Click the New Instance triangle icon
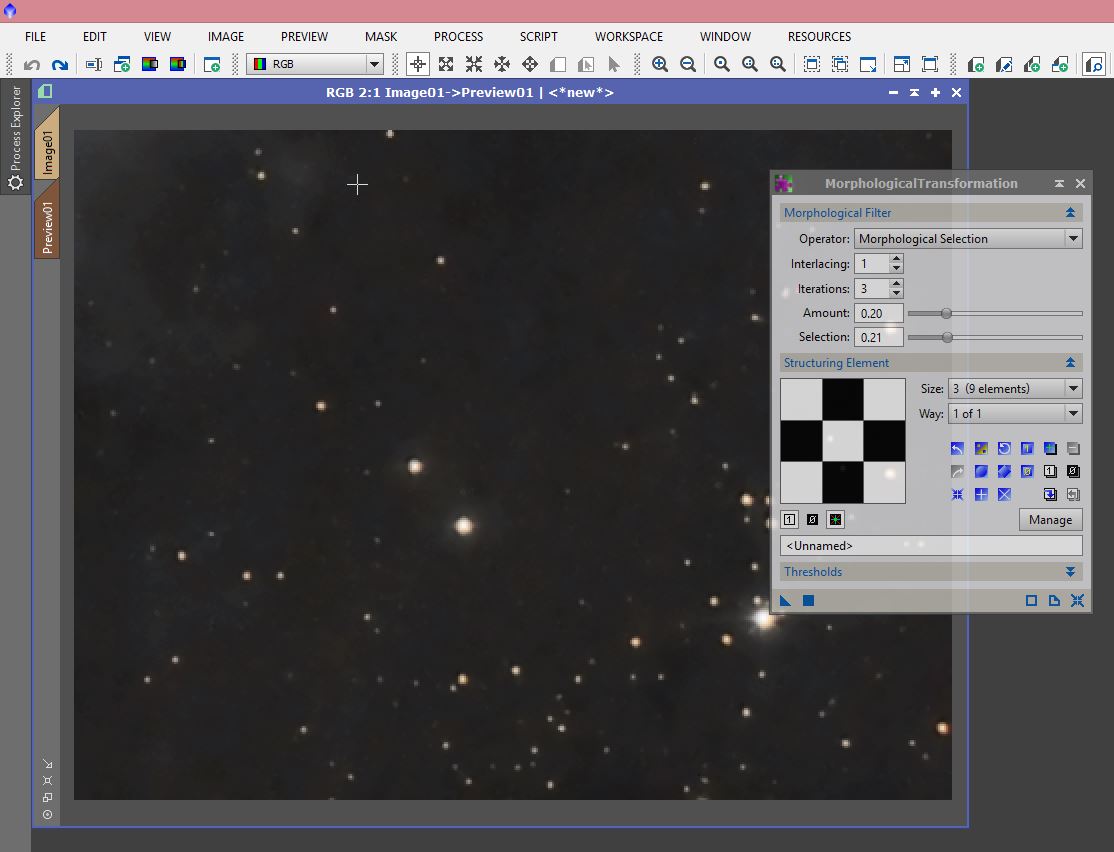Viewport: 1114px width, 852px height. click(x=786, y=600)
